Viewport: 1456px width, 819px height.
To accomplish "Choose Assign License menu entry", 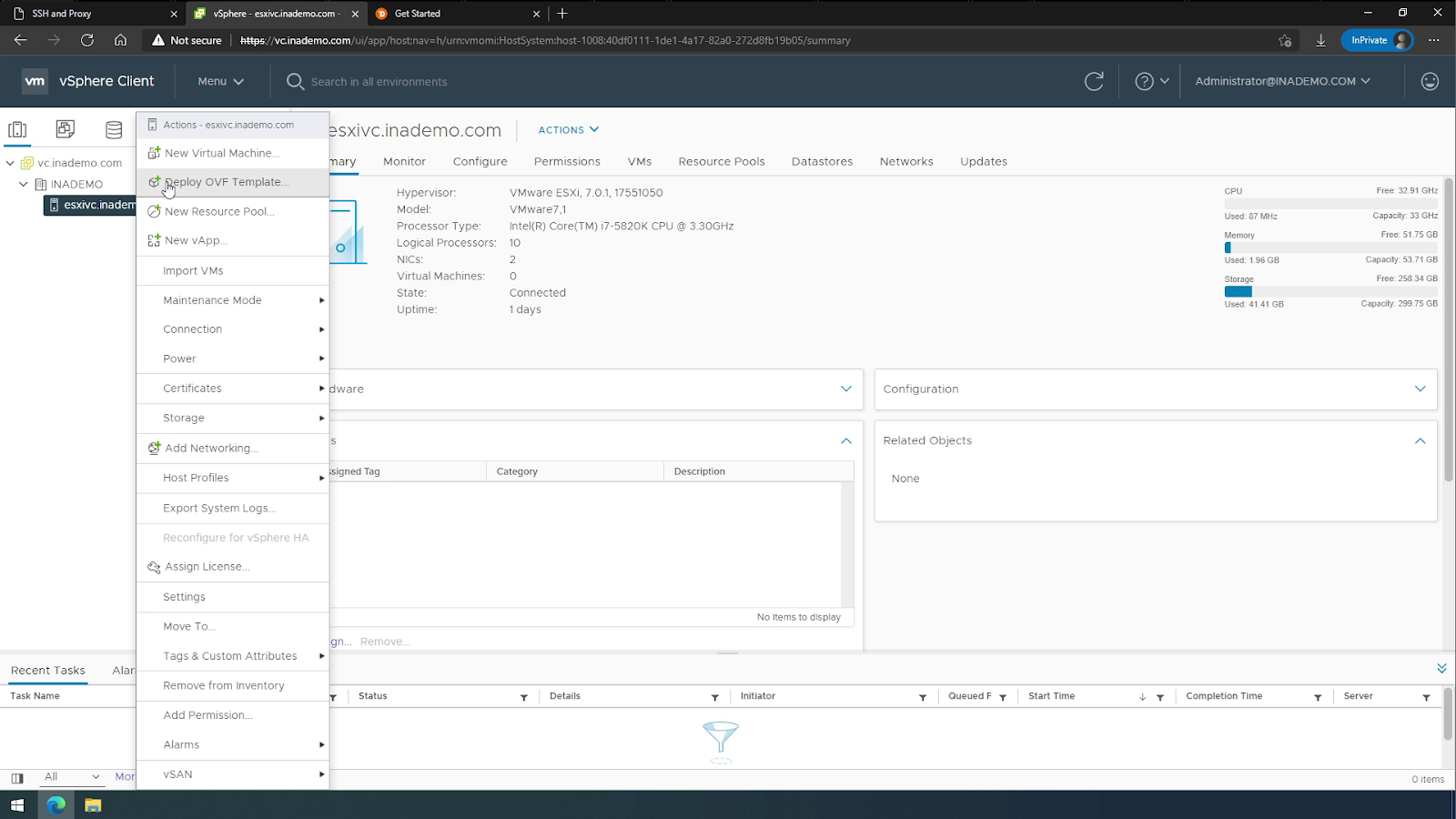I will (233, 566).
